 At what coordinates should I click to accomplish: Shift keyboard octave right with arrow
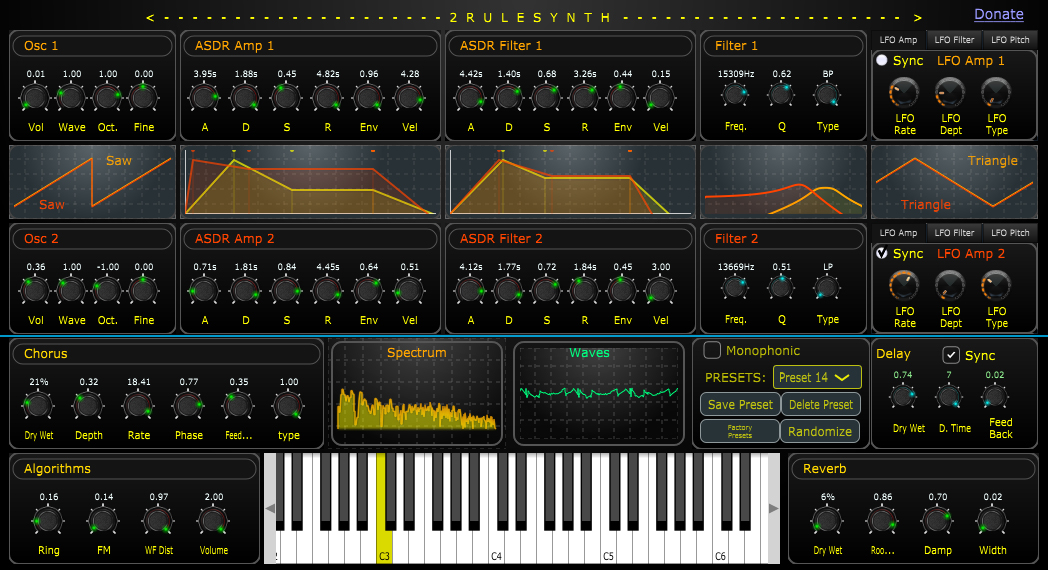pyautogui.click(x=773, y=509)
